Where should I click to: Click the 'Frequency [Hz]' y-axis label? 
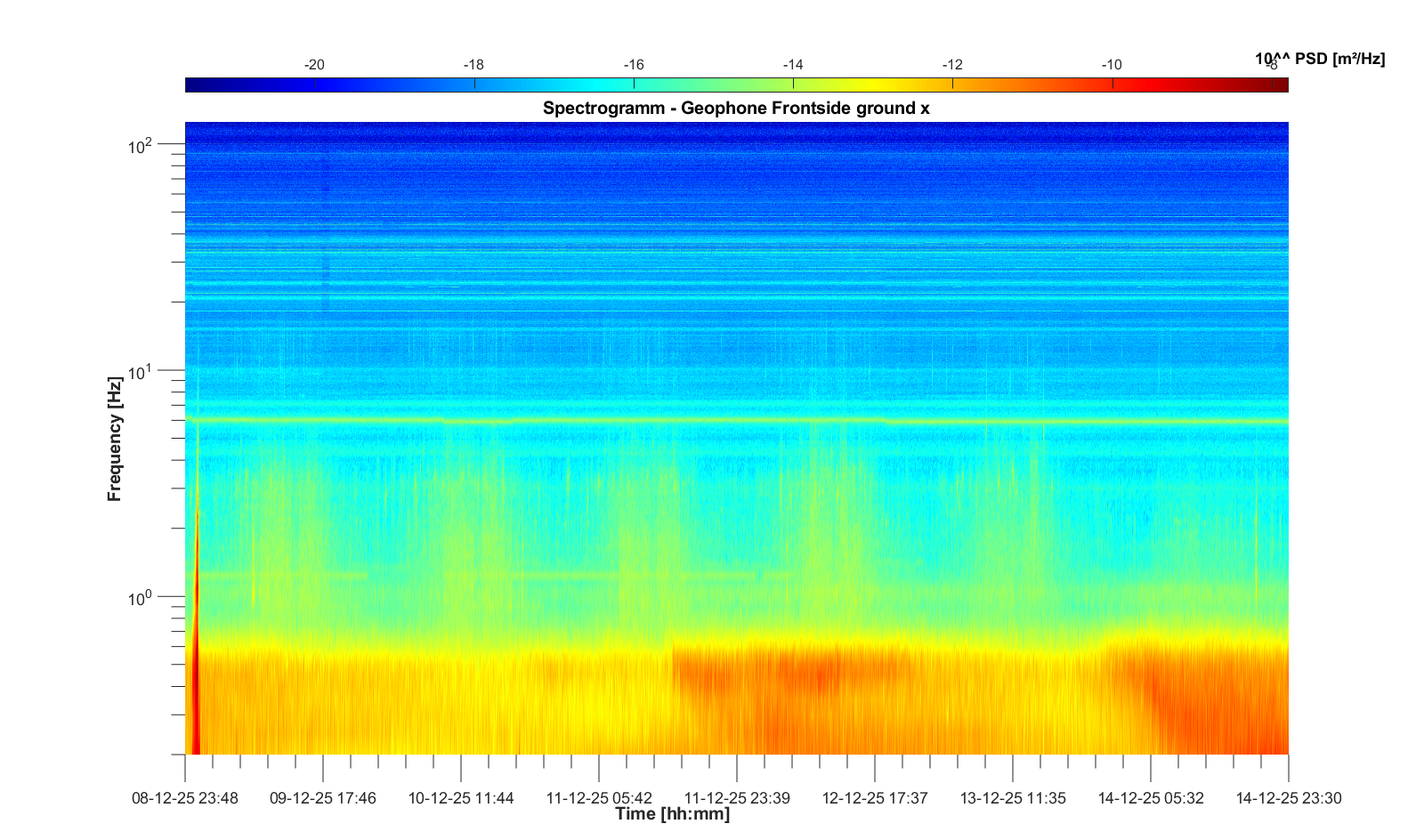point(114,439)
